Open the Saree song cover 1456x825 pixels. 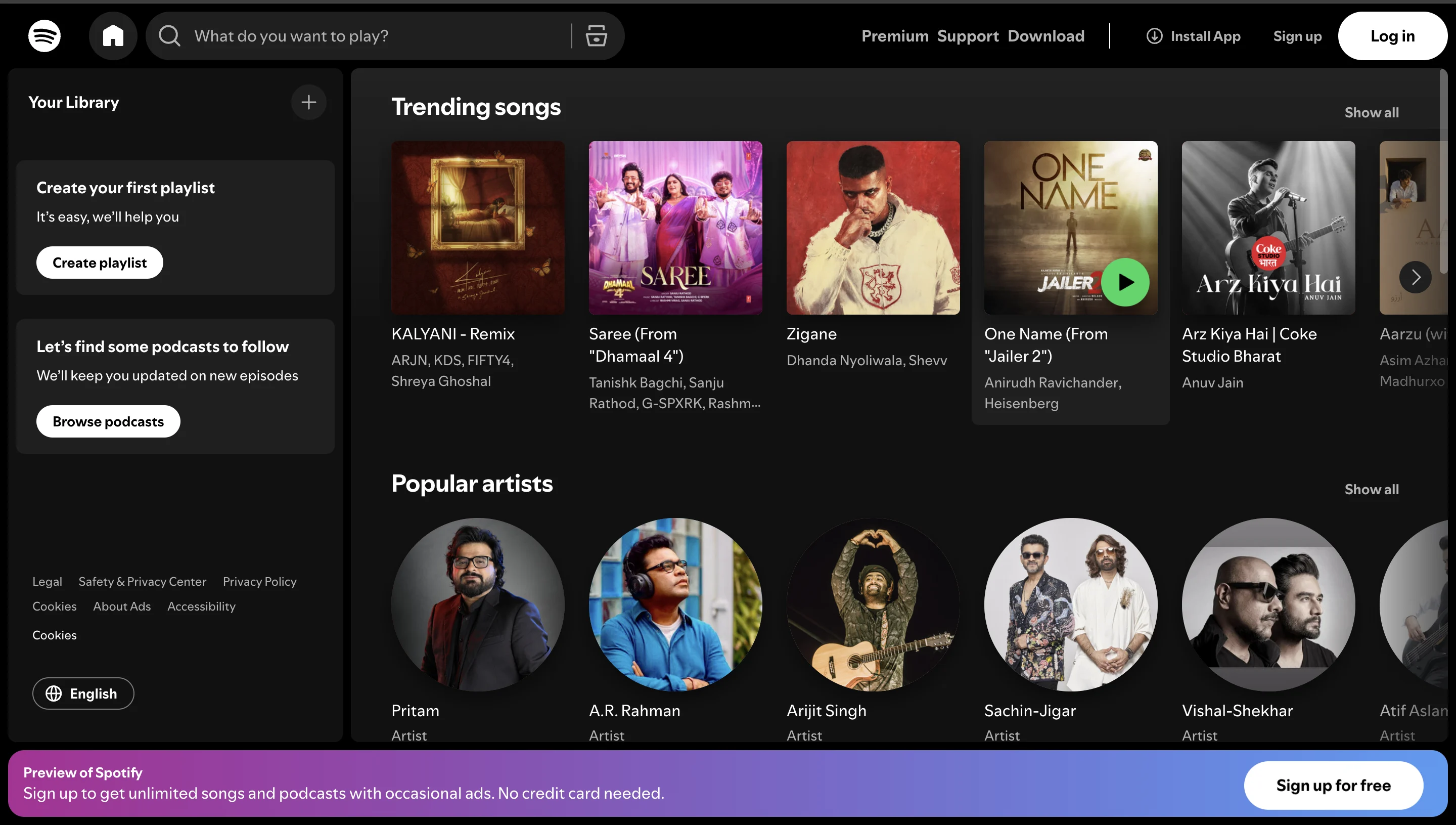[675, 228]
